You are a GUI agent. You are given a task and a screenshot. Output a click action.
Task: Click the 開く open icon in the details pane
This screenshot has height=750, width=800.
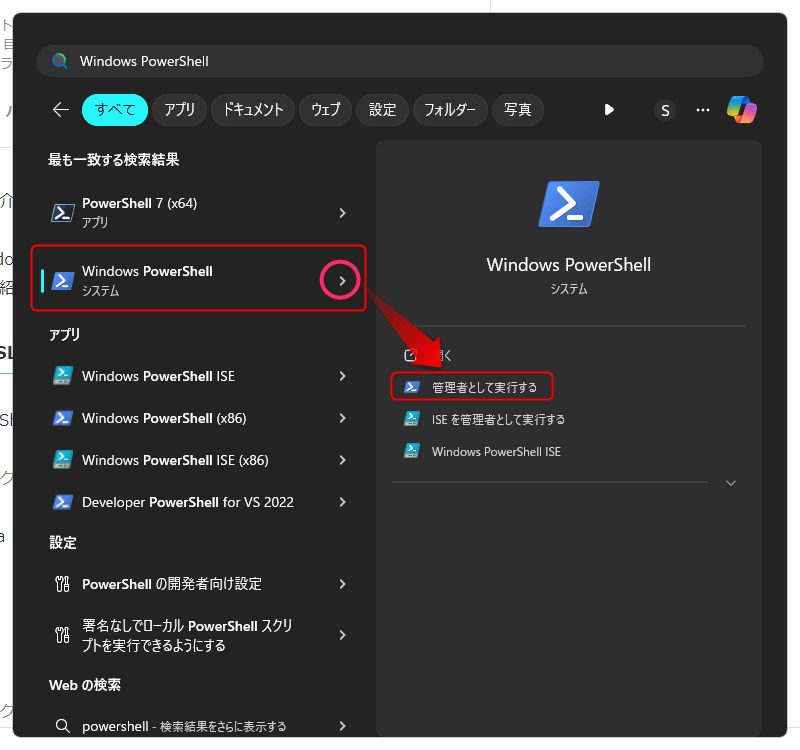[x=410, y=355]
